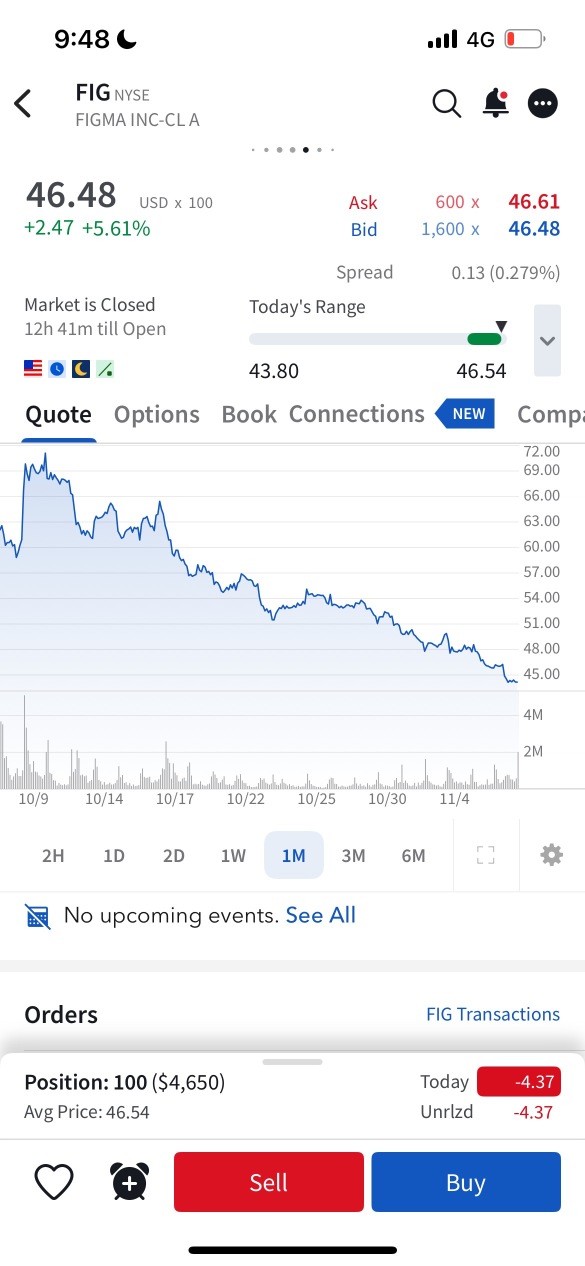The height and width of the screenshot is (1266, 585).
Task: Open the three-dot overflow menu
Action: point(542,103)
